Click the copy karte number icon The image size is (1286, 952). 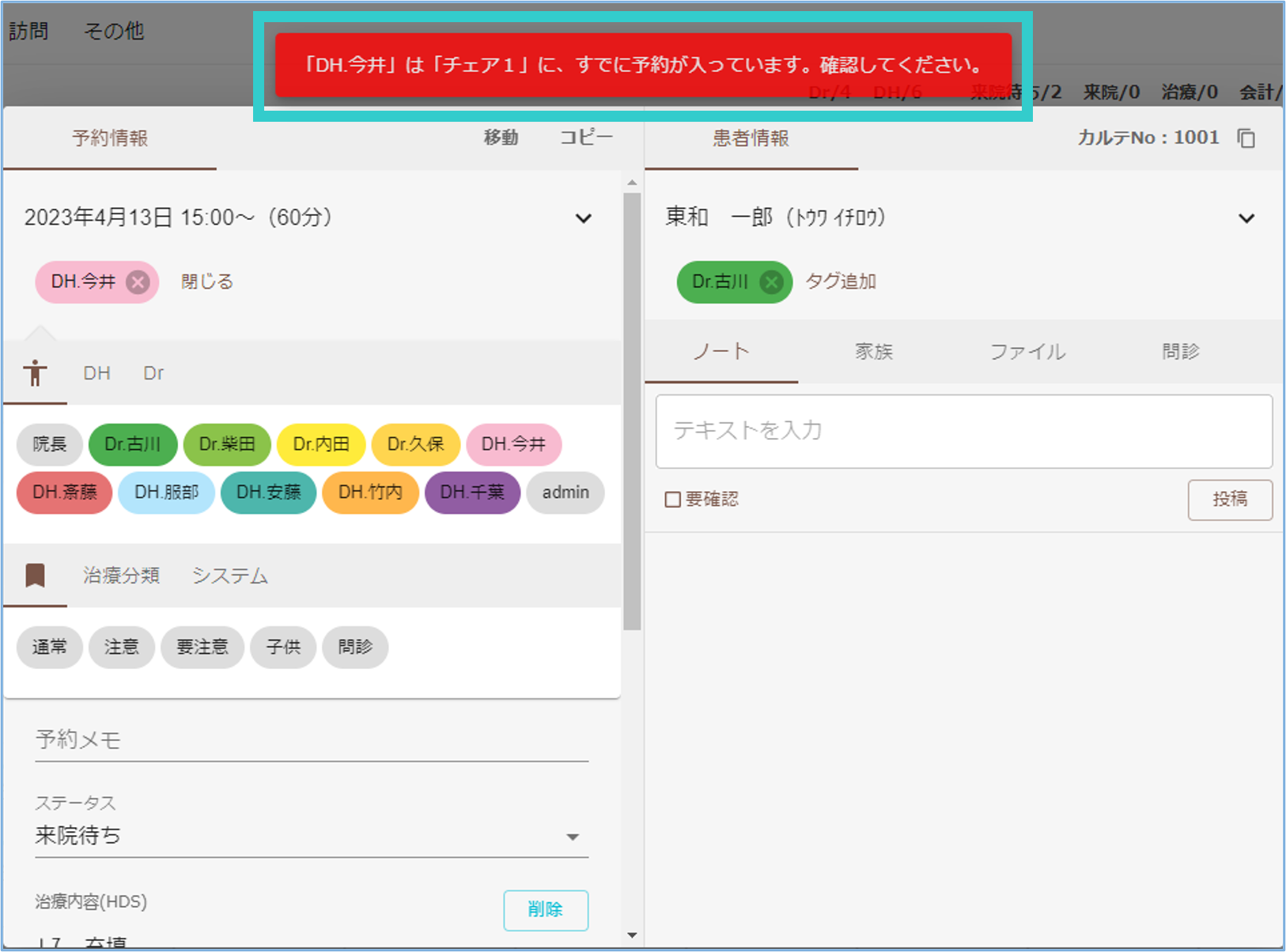(1246, 138)
